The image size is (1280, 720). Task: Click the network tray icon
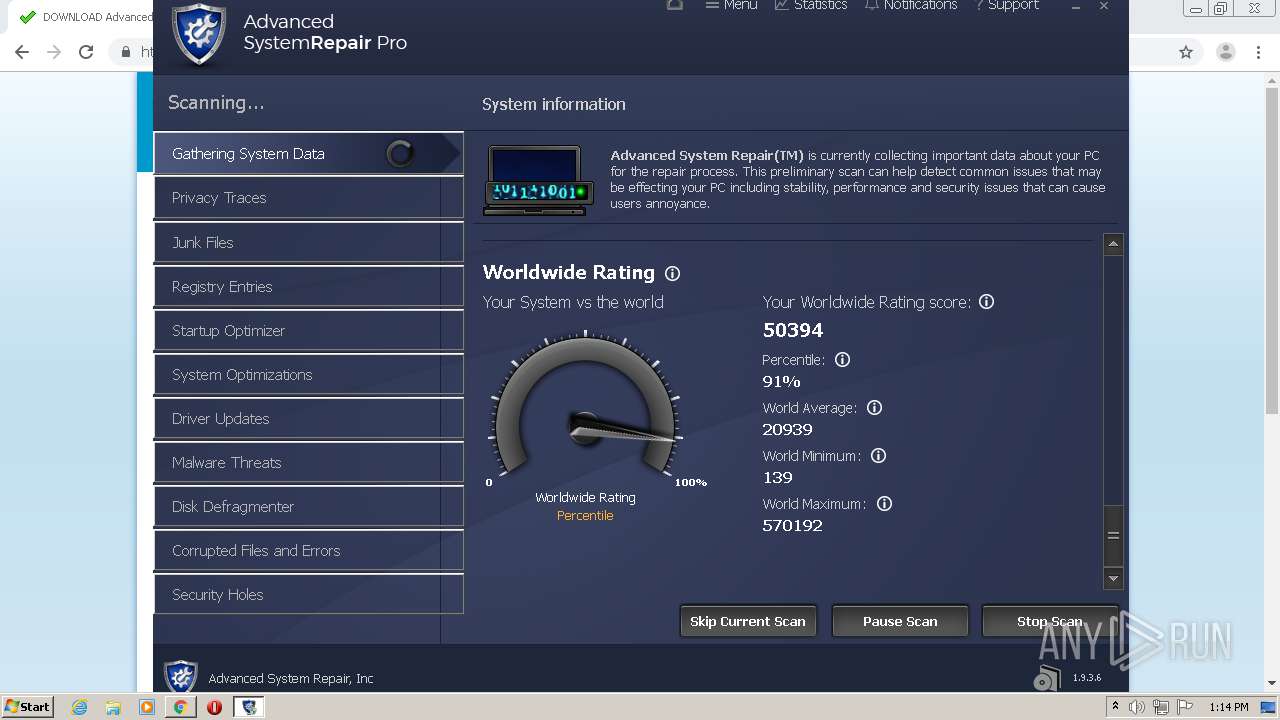1161,707
